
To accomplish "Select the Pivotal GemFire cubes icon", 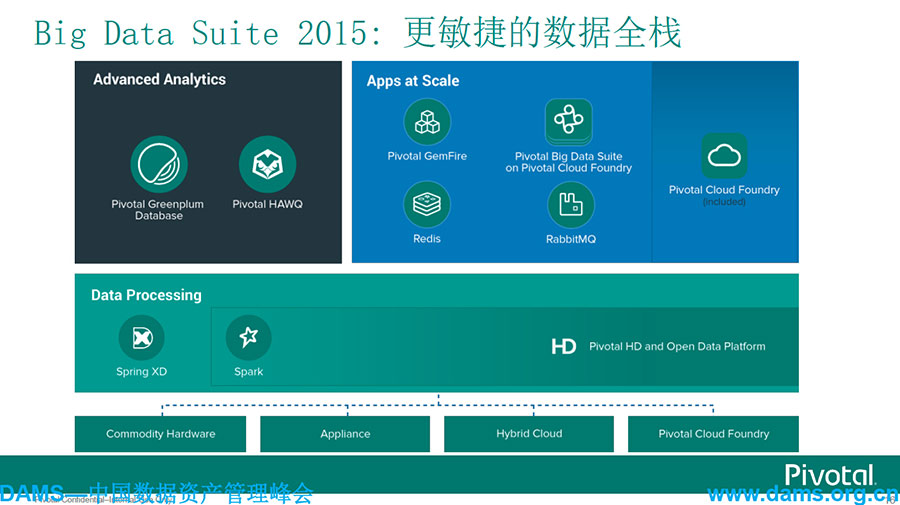I will point(427,122).
